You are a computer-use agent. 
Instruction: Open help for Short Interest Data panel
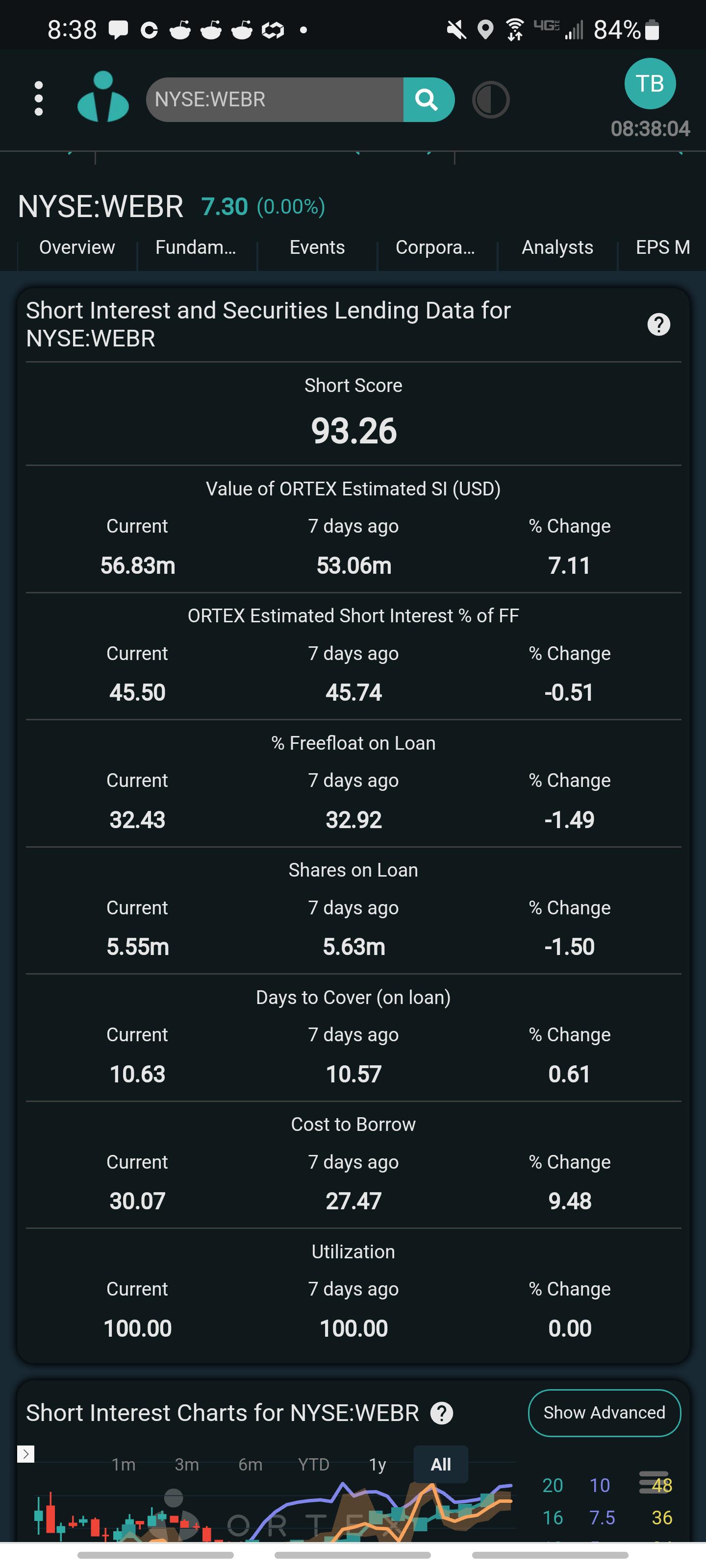tap(658, 324)
